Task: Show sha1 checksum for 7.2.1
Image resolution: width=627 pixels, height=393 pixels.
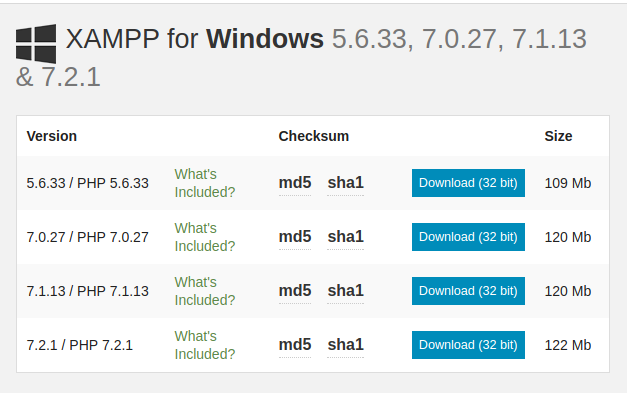Action: point(345,345)
